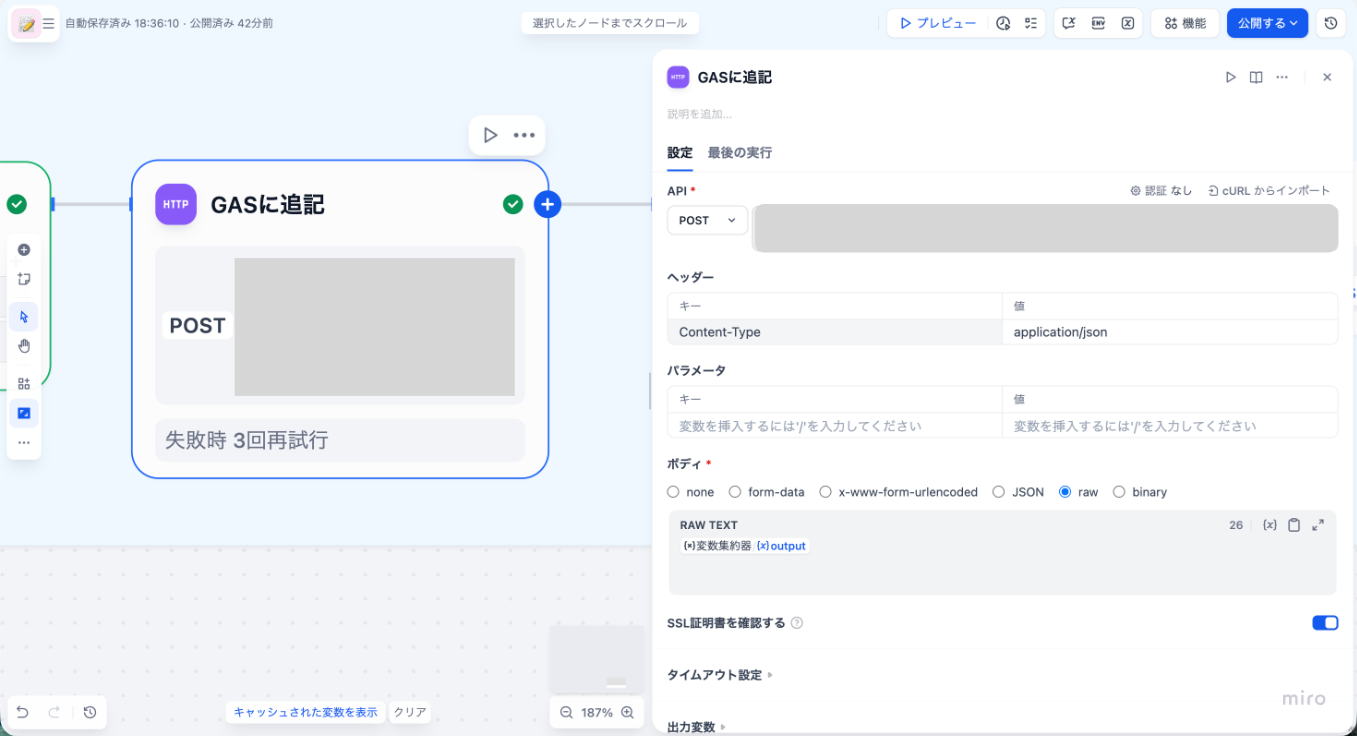Toggle SSL証明書を確認する switch

point(1325,623)
